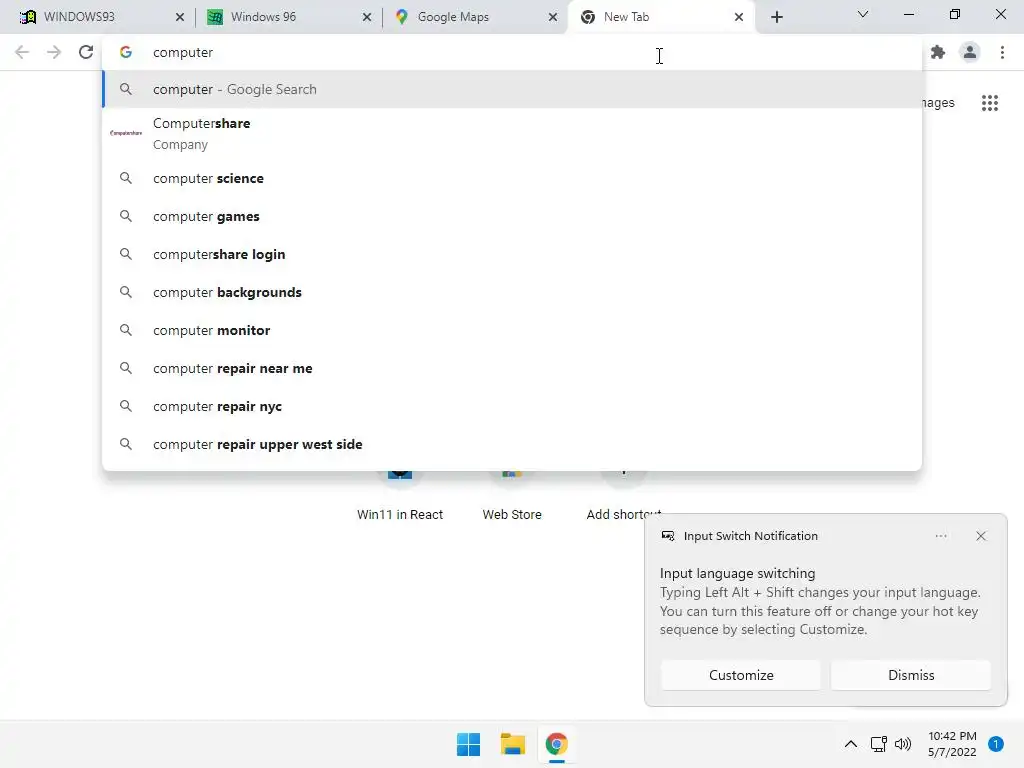Open the network status tray icon
Image resolution: width=1024 pixels, height=768 pixels.
[878, 744]
